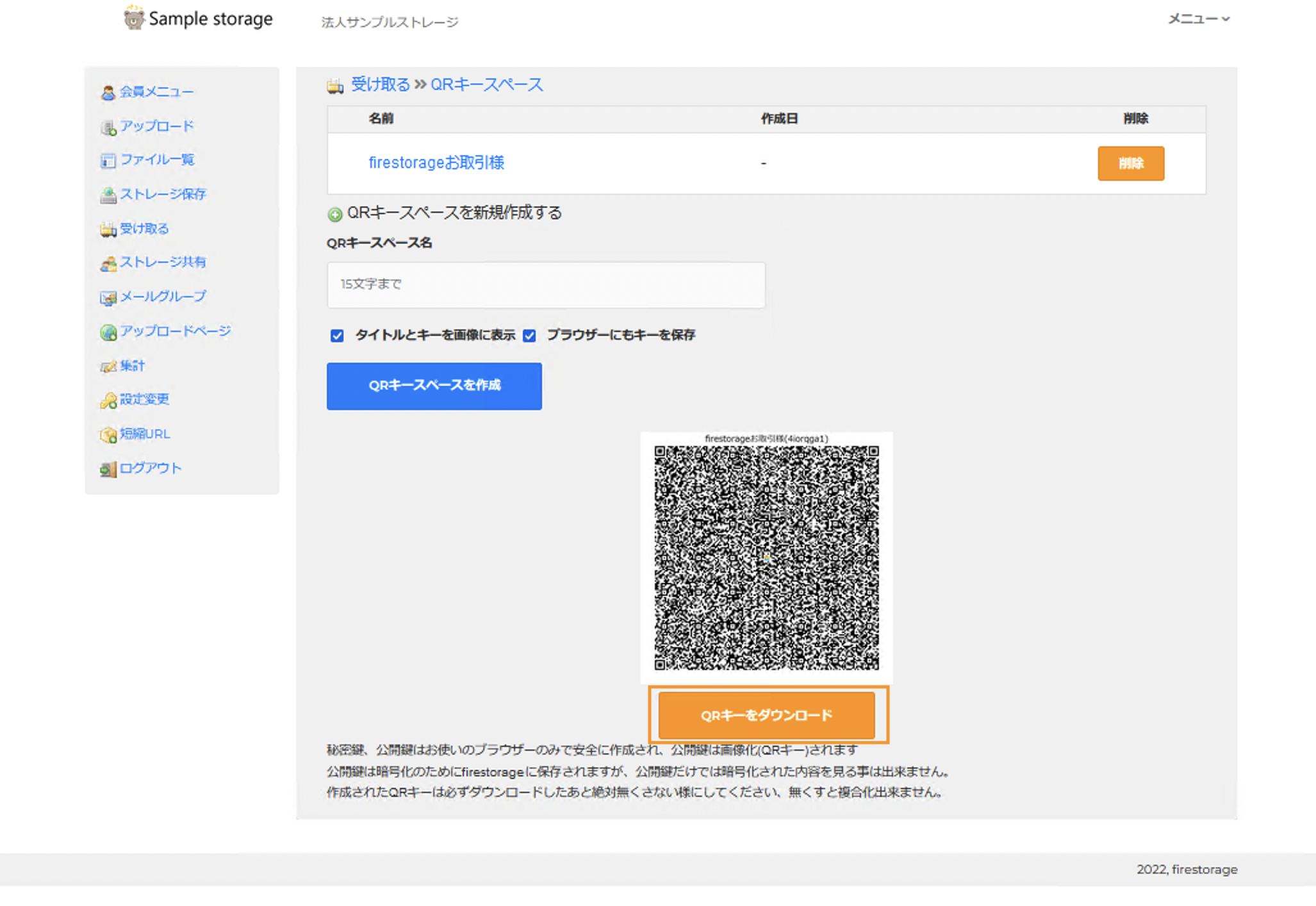Click QRキーをダウンロード button
Image resolution: width=1316 pixels, height=906 pixels.
766,715
